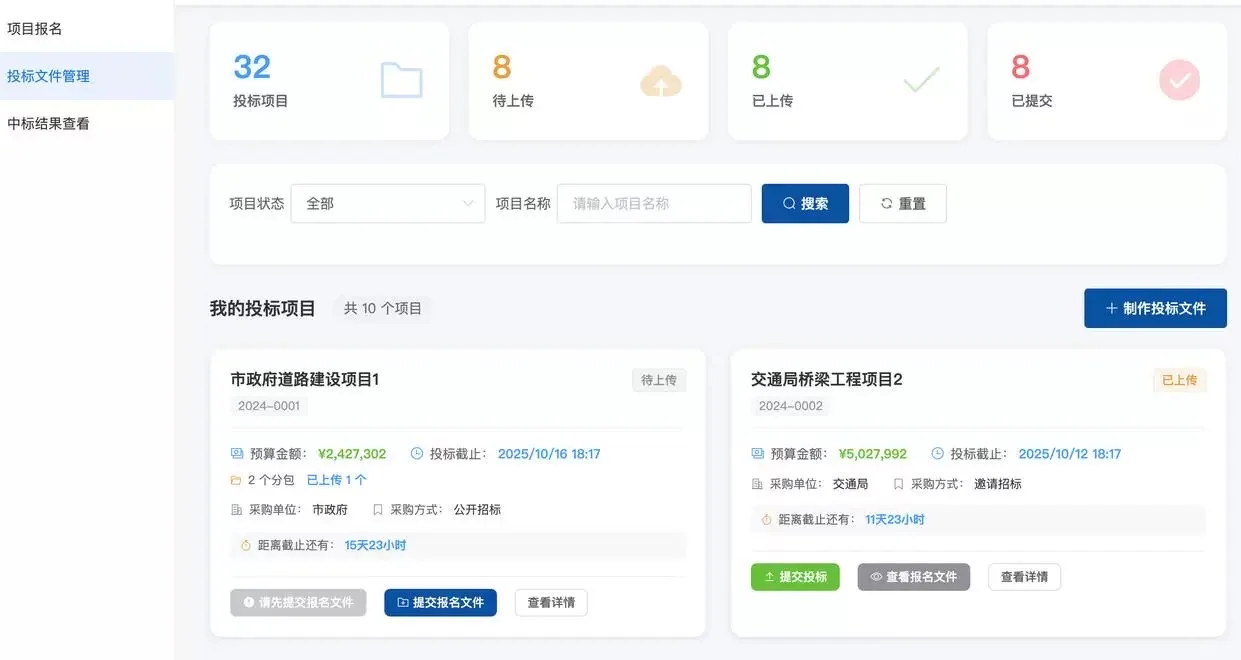This screenshot has width=1241, height=660.
Task: 点击投标截止时间旁的时钟图标
Action: 416,453
